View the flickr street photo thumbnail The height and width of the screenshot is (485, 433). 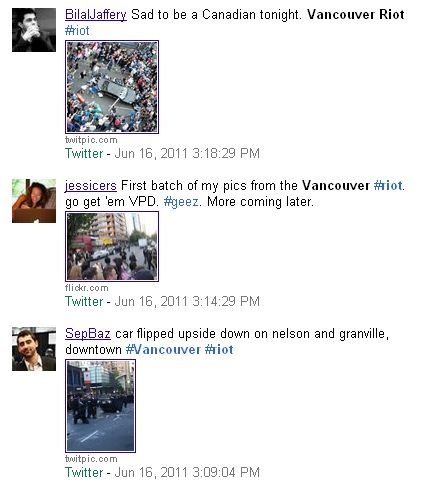[112, 247]
